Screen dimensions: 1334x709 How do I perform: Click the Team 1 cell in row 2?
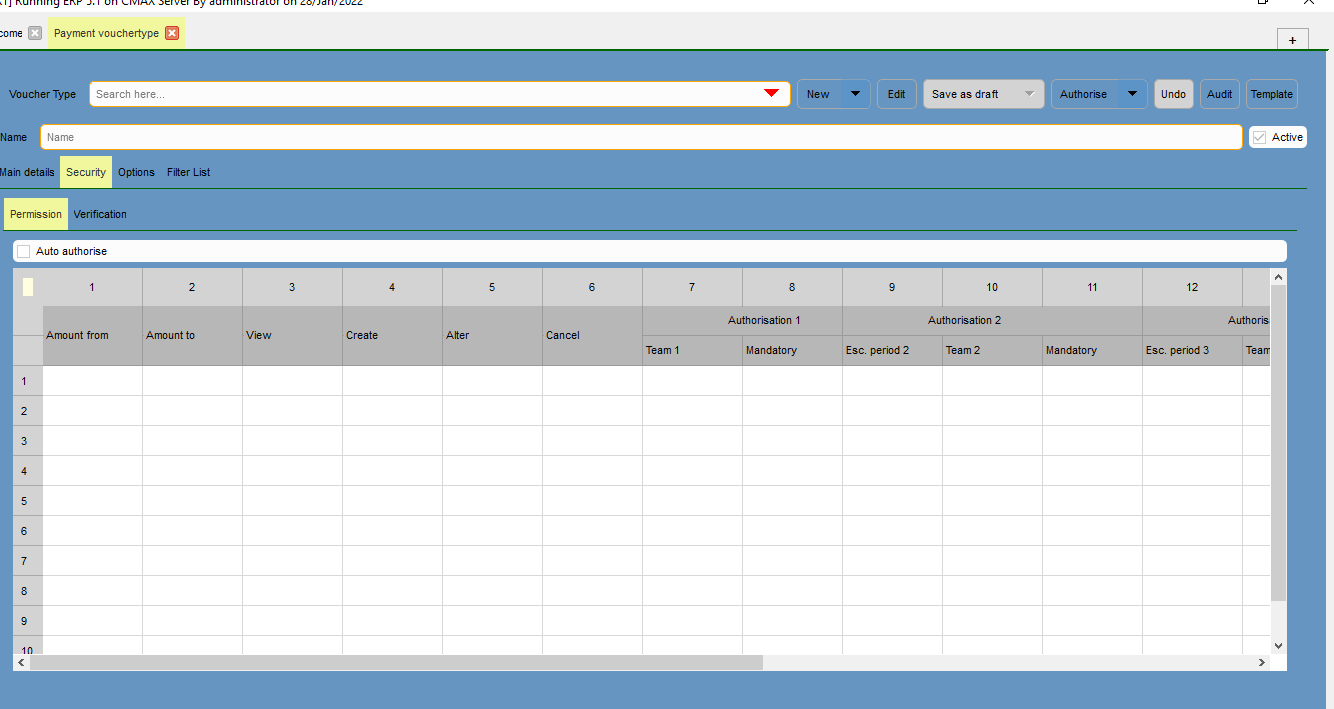[692, 411]
